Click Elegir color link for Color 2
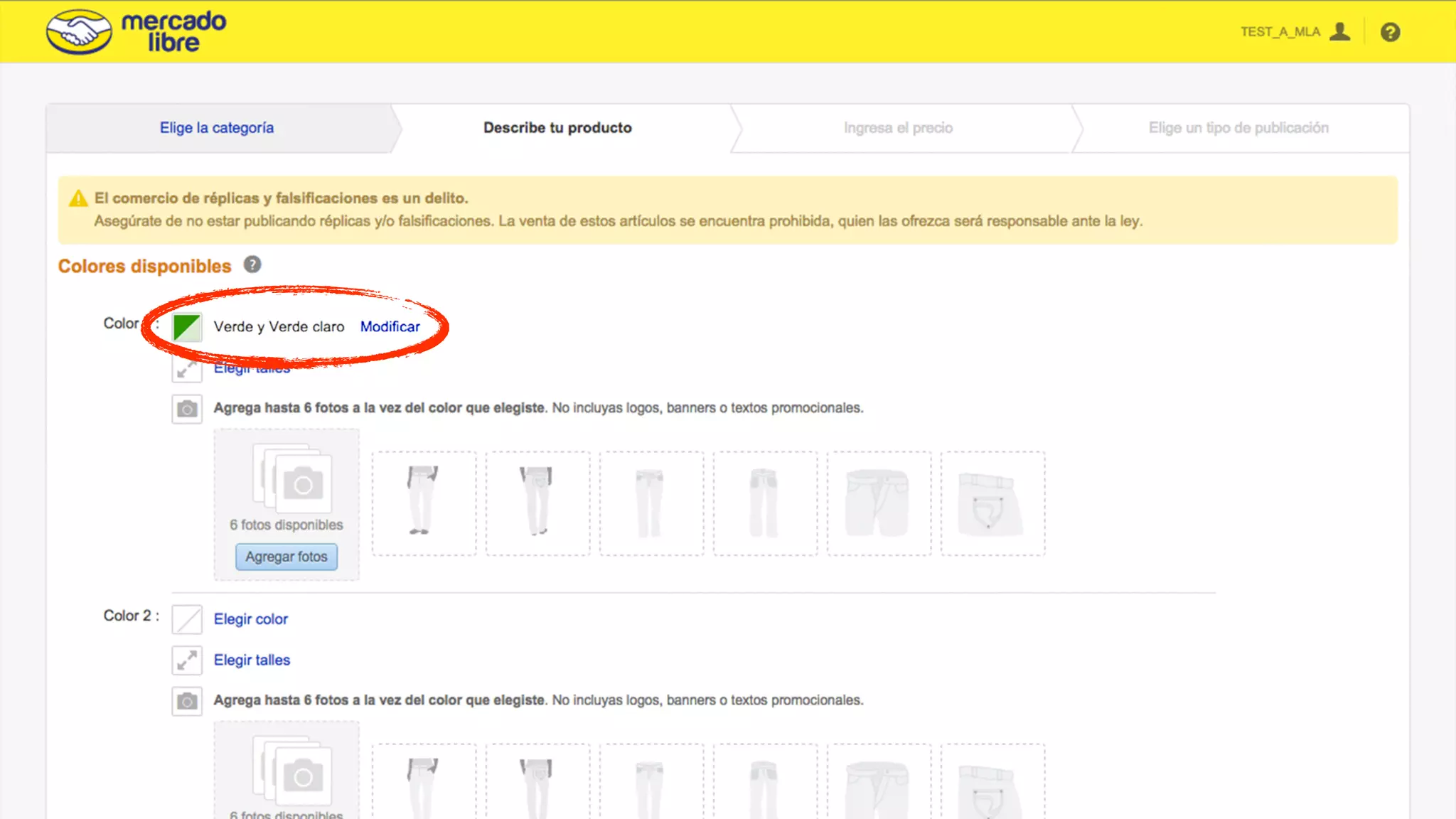 [250, 619]
